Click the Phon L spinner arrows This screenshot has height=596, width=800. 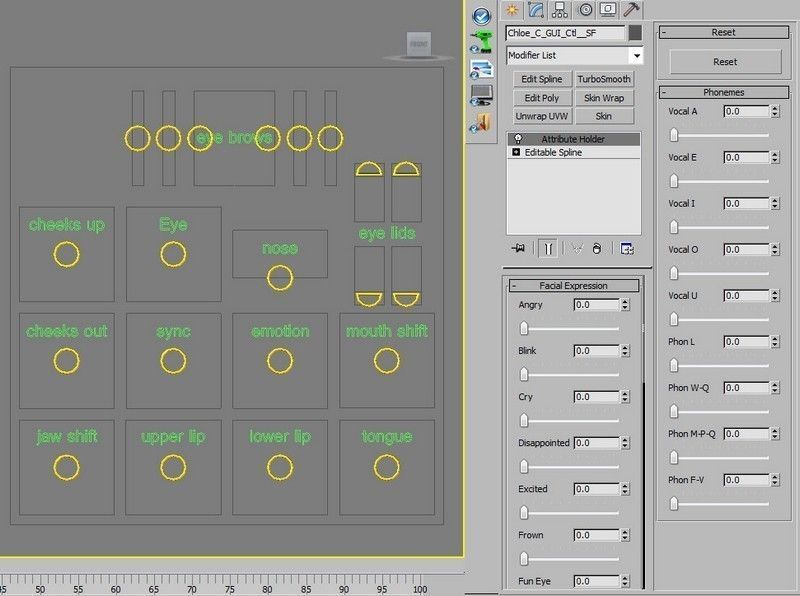click(775, 341)
